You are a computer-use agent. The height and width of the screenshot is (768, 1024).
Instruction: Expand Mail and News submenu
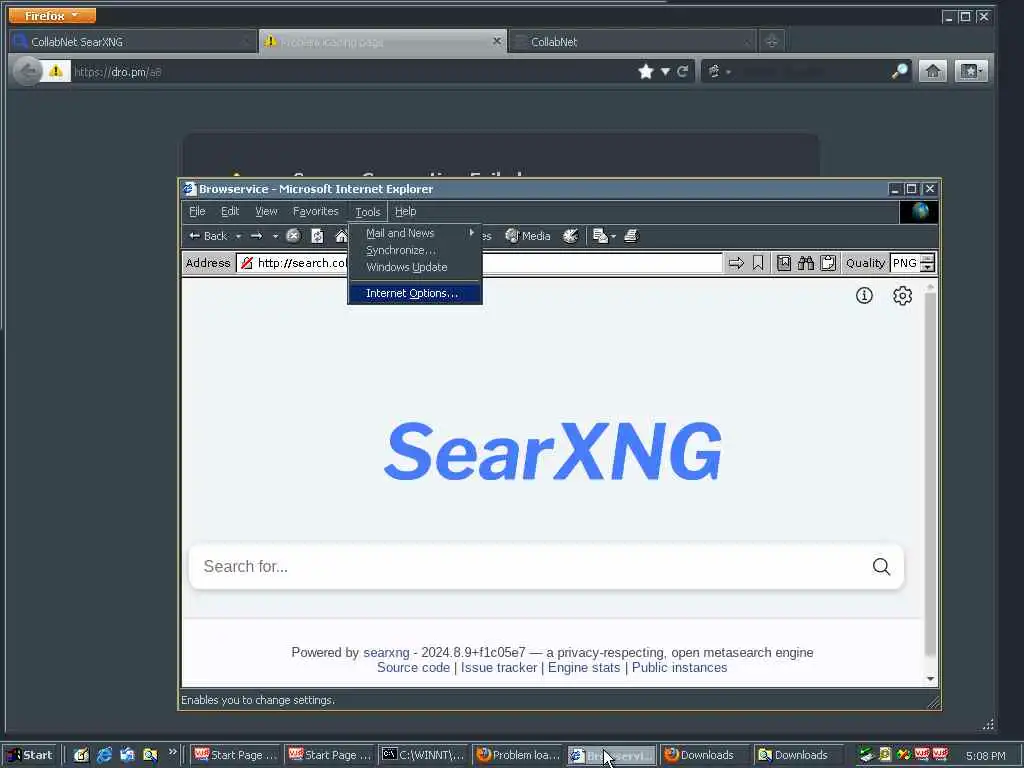point(415,233)
